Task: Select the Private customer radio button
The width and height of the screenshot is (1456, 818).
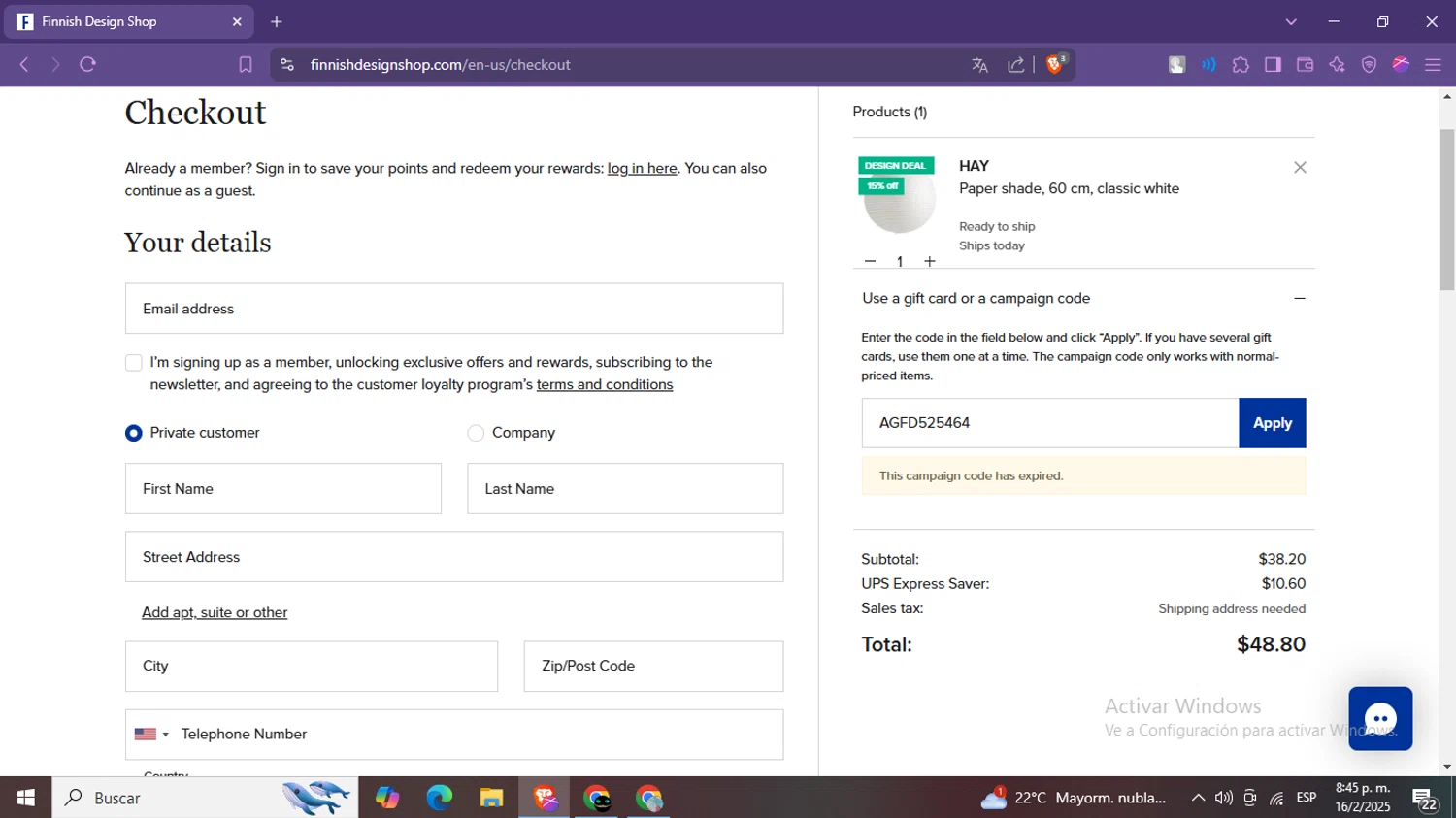Action: [x=134, y=433]
